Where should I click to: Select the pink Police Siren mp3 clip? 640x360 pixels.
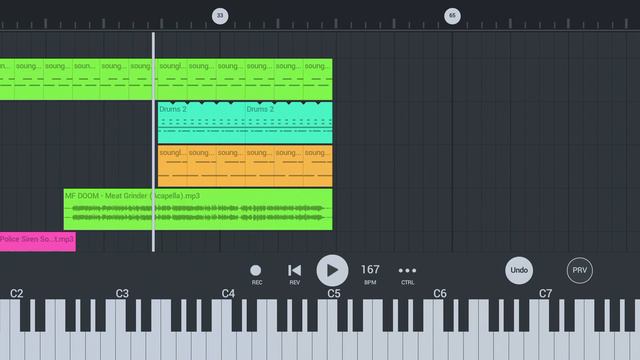[38, 242]
